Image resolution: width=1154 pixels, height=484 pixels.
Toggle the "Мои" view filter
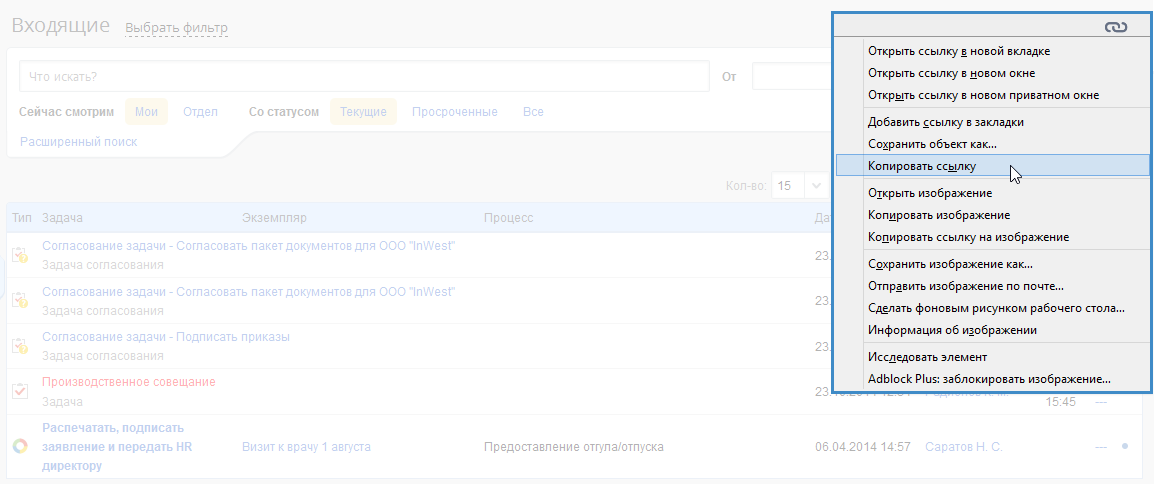click(146, 112)
